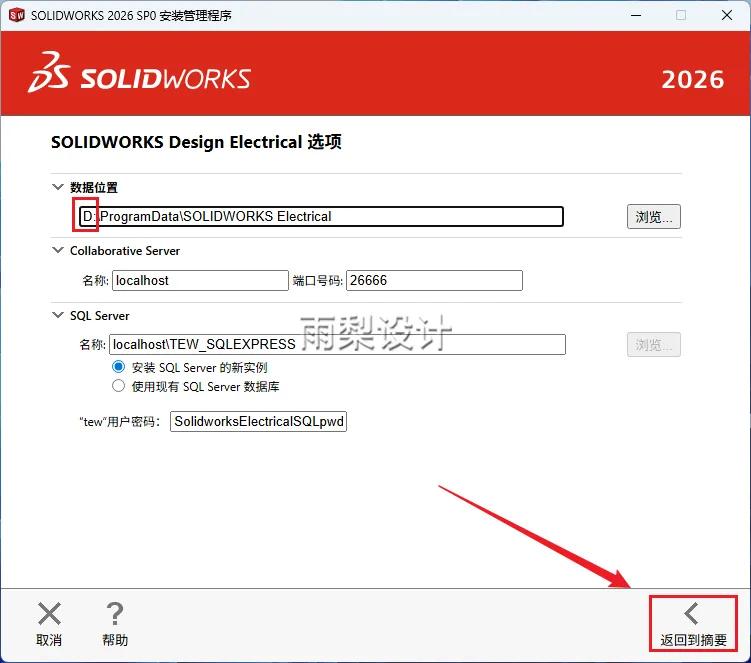The width and height of the screenshot is (751, 663).
Task: Click the tew user password field
Action: coord(259,421)
